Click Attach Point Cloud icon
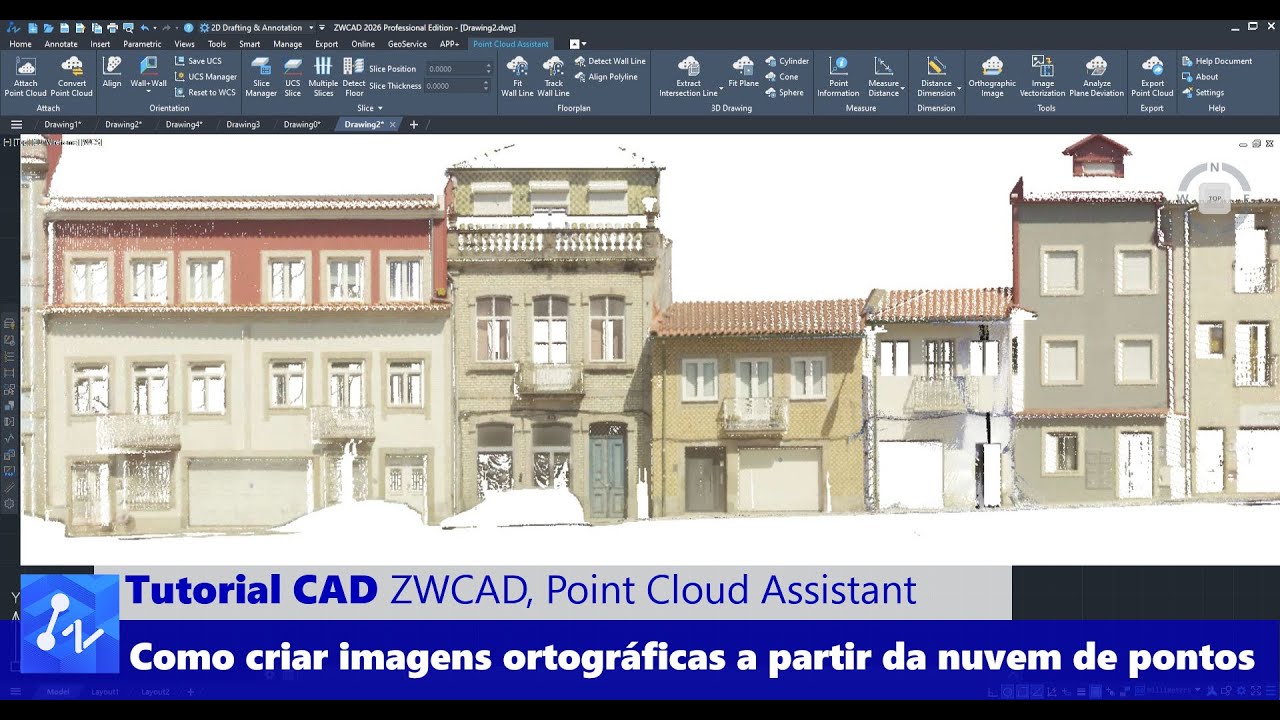The image size is (1280, 720). [x=26, y=67]
